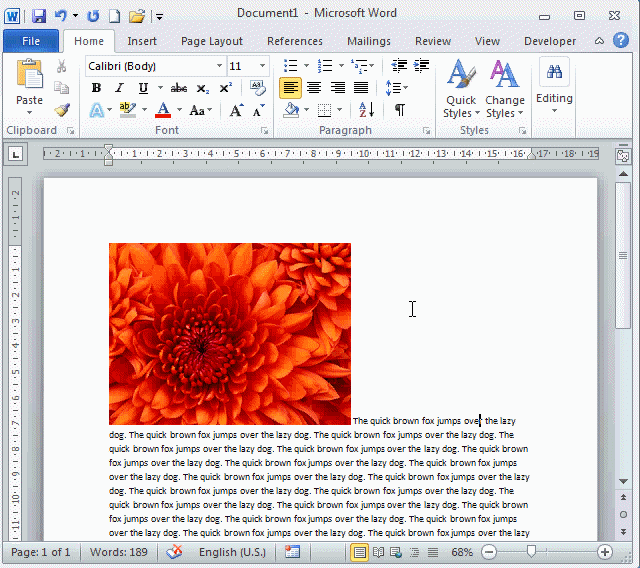Screen dimensions: 640x568
Task: Switch to the Page Layout tab
Action: click(211, 41)
